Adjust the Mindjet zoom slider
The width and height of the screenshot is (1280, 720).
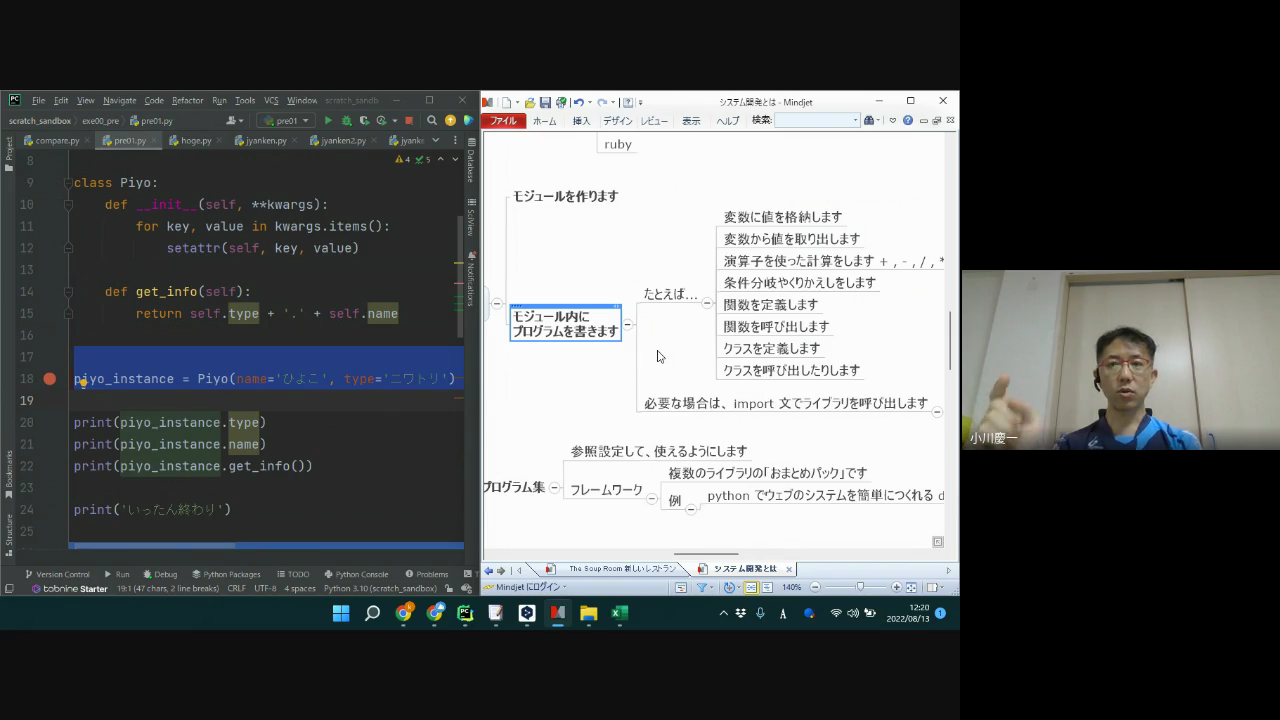859,587
